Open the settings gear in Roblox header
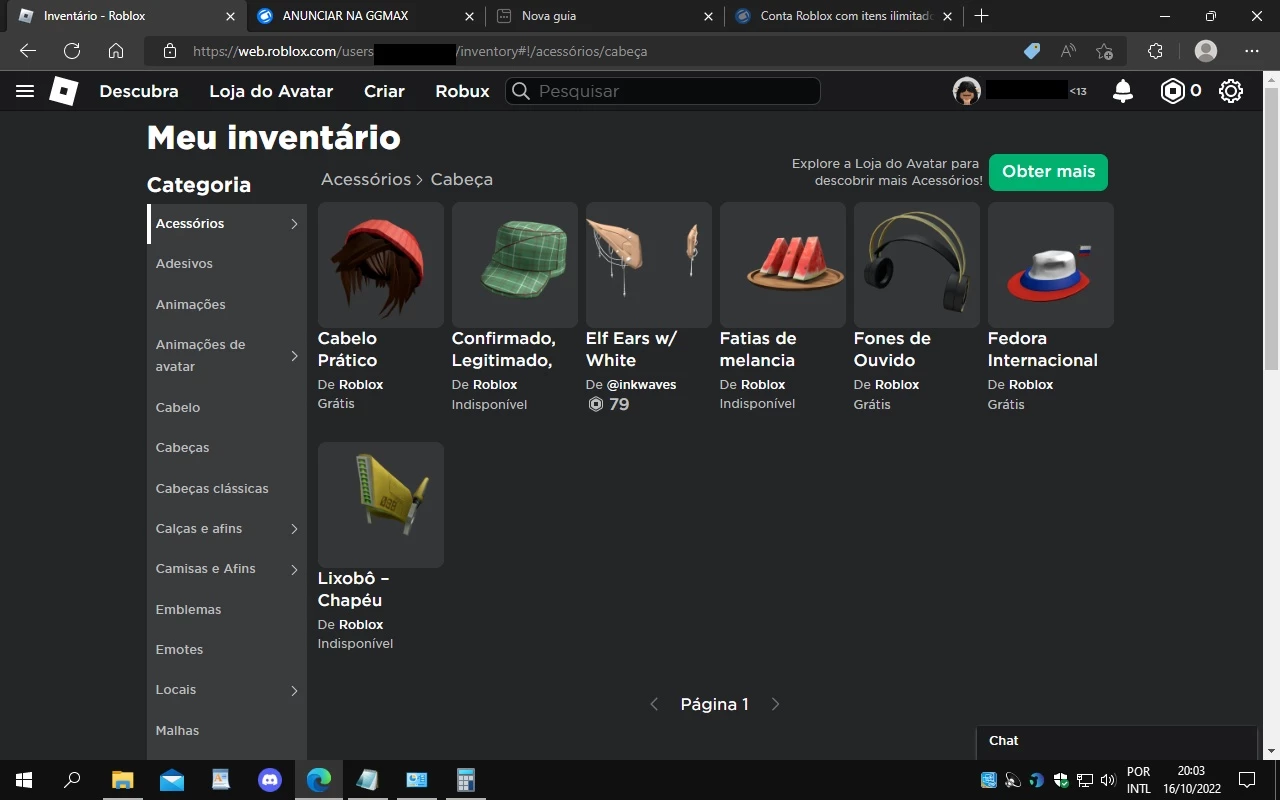Image resolution: width=1280 pixels, height=800 pixels. click(1231, 91)
